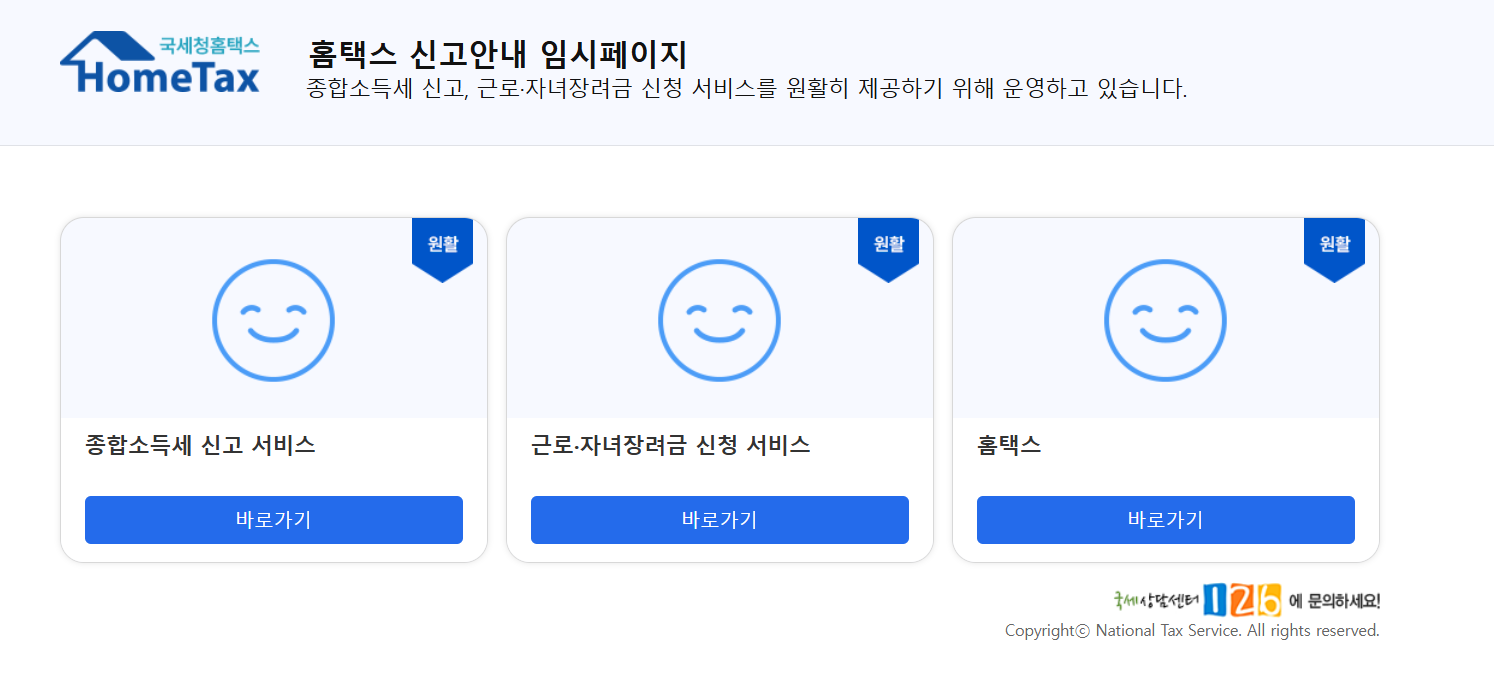Image resolution: width=1494 pixels, height=690 pixels.
Task: Click the 국세상담센터 126 image
Action: pos(1247,600)
